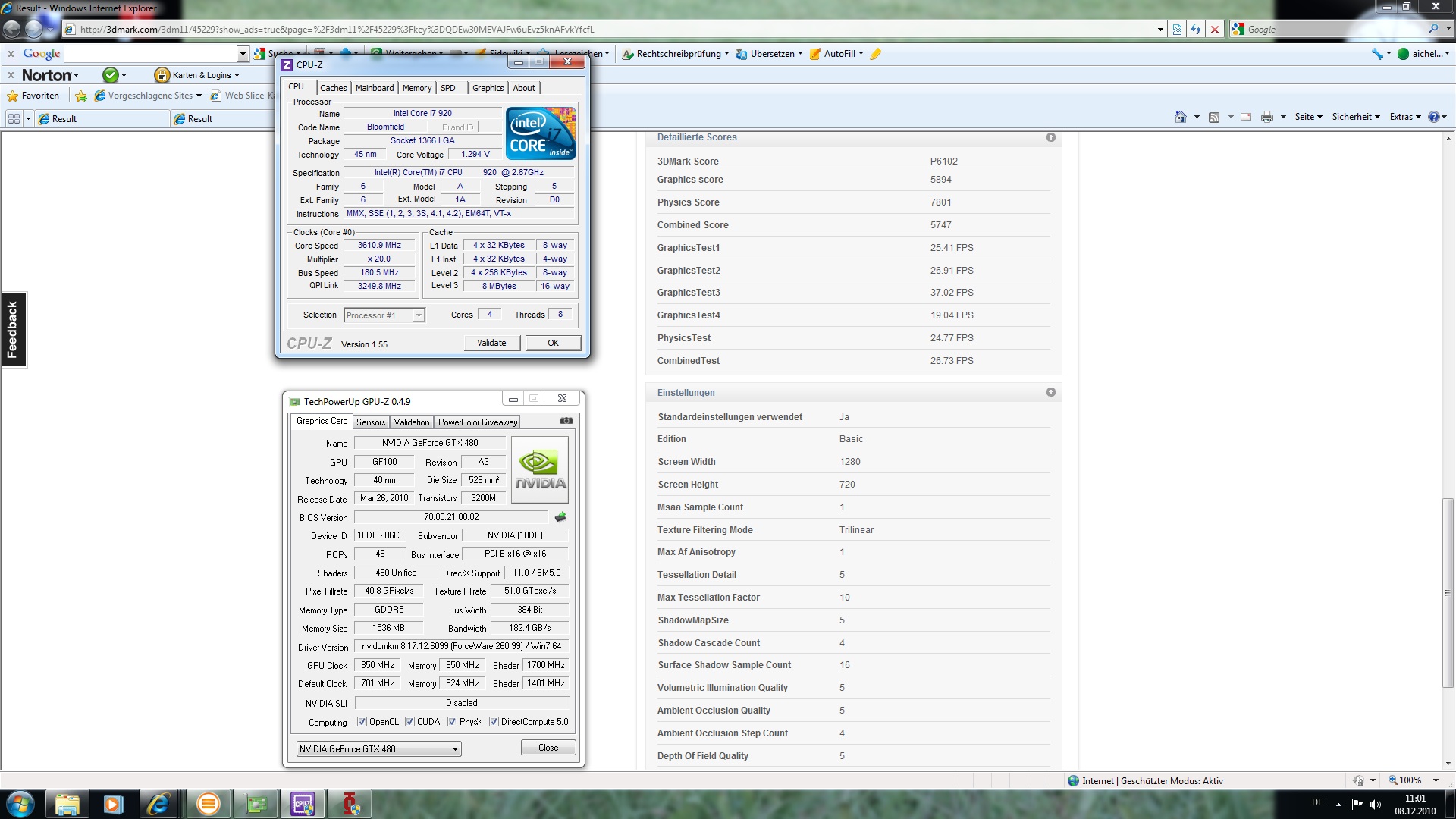Click the page vertical scrollbar thumb
The width and height of the screenshot is (1456, 819).
point(1448,592)
